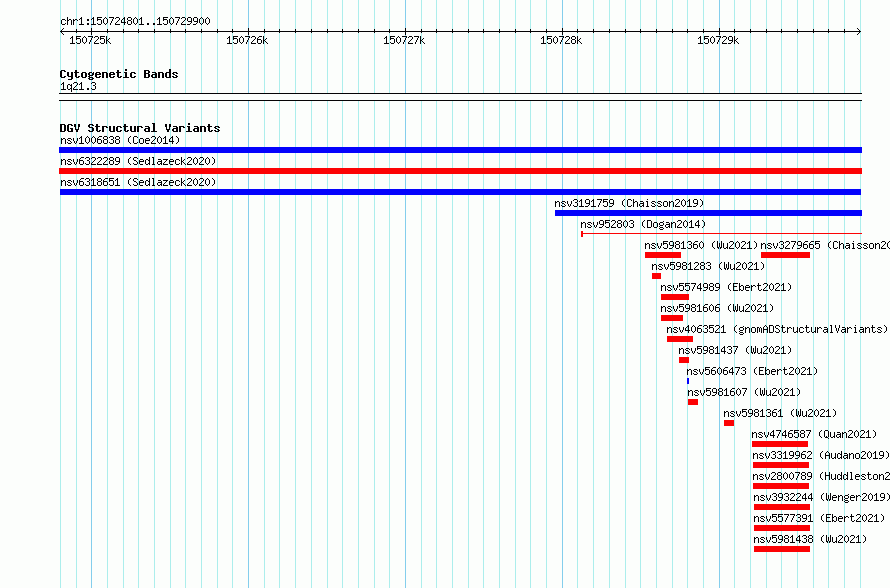Click the 150726k ruler mark
The width and height of the screenshot is (890, 588).
point(247,40)
